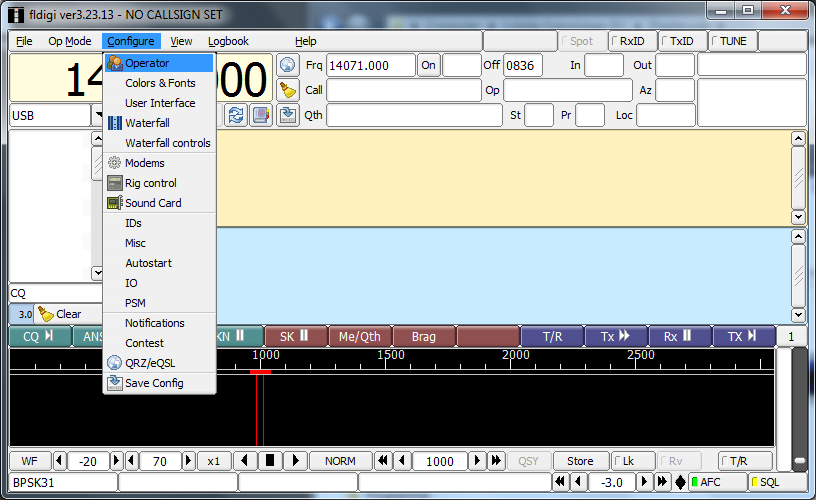The height and width of the screenshot is (500, 816).
Task: Open the Operator configuration entry
Action: [x=146, y=63]
